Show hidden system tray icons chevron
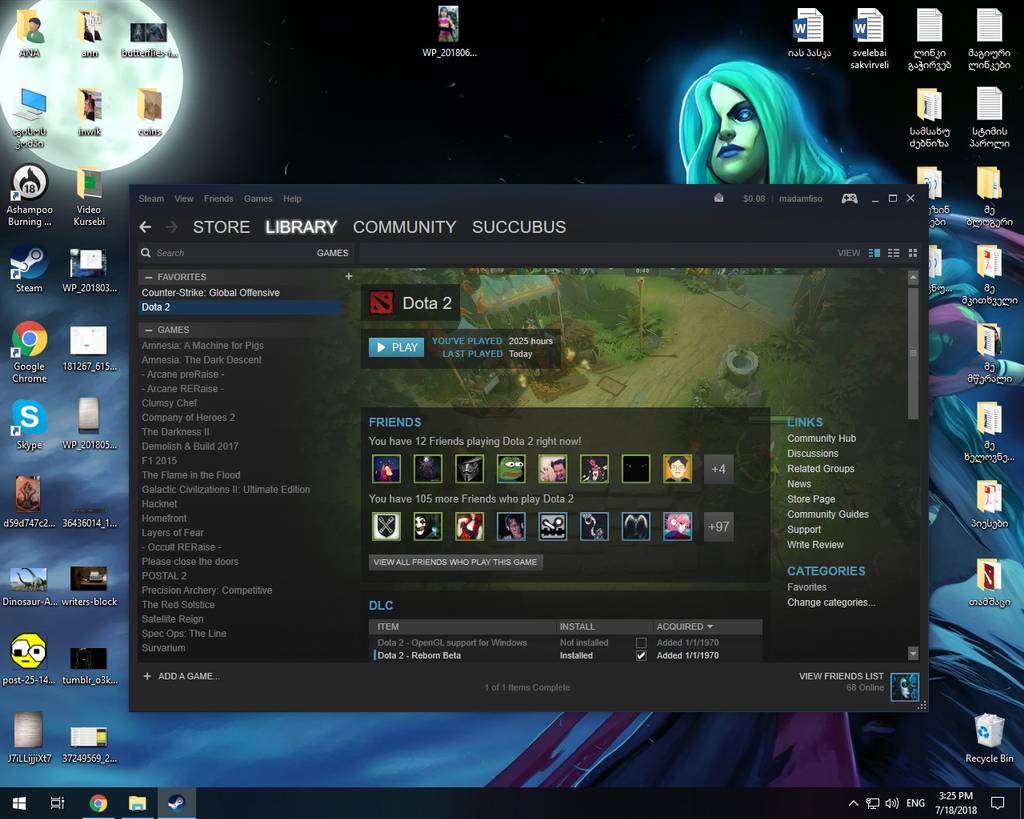 [854, 803]
